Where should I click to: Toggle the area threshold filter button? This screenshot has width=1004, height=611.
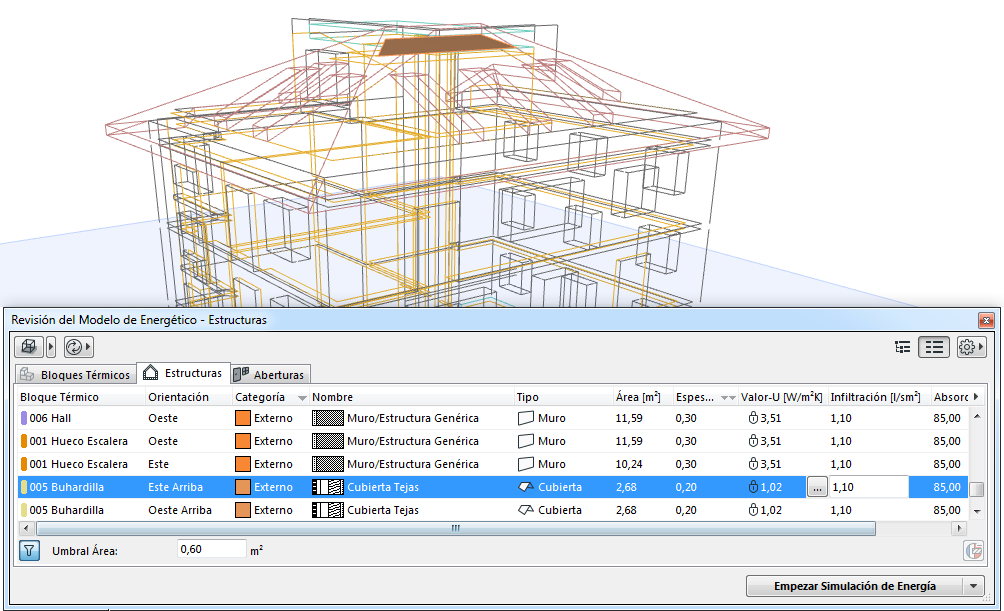tap(29, 550)
